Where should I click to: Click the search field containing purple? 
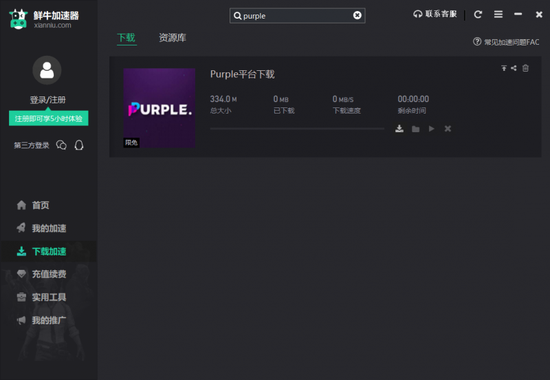297,16
